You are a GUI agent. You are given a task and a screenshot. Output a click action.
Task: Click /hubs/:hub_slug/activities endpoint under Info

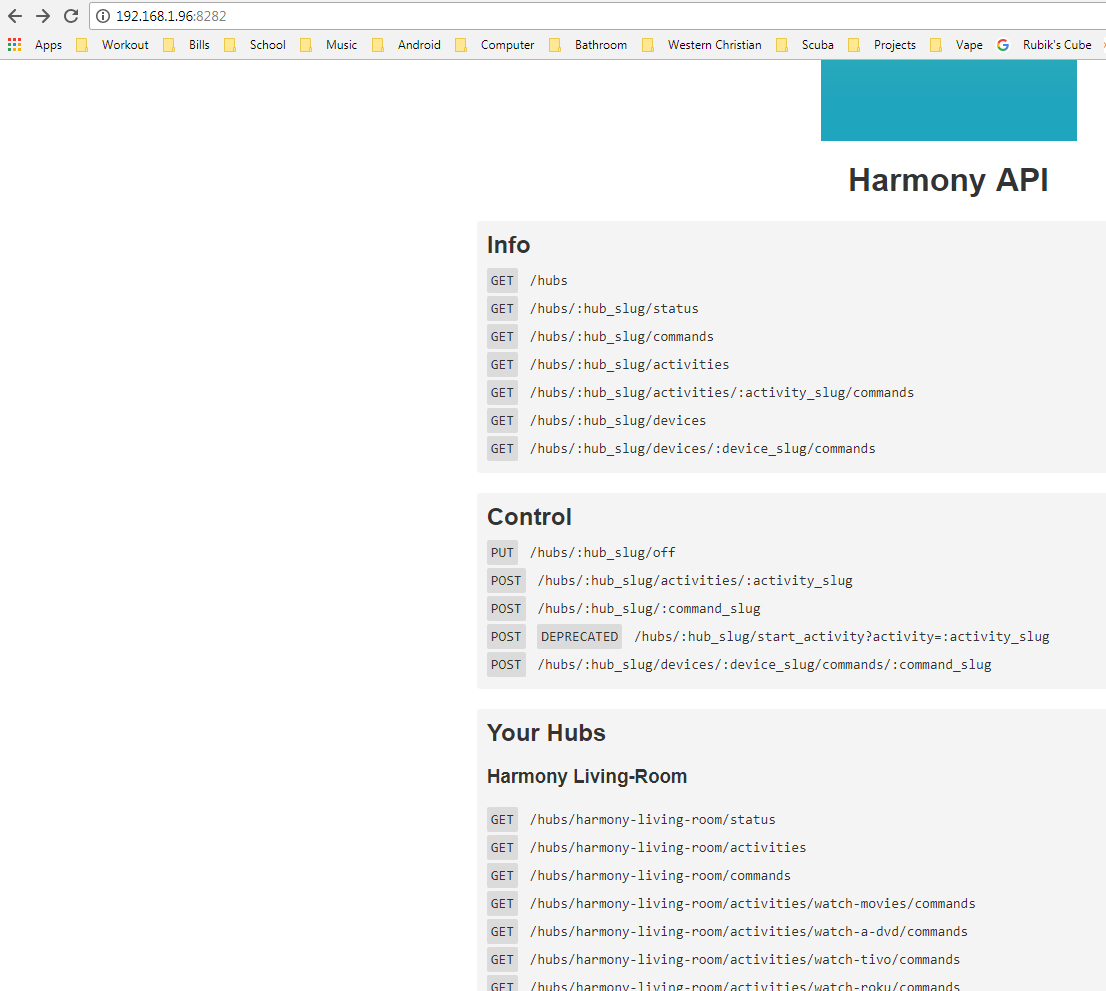(630, 365)
